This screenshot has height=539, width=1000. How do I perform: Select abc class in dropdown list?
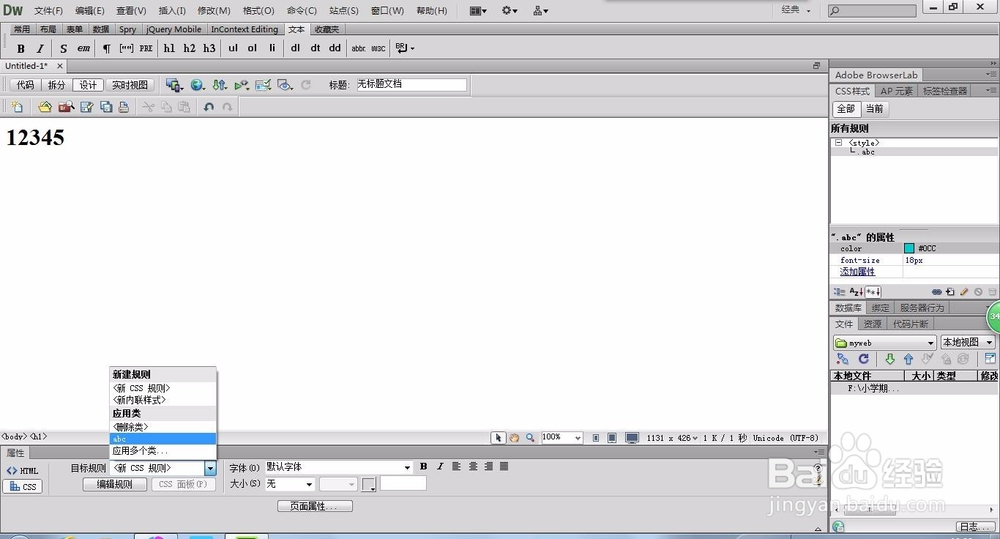pos(163,439)
